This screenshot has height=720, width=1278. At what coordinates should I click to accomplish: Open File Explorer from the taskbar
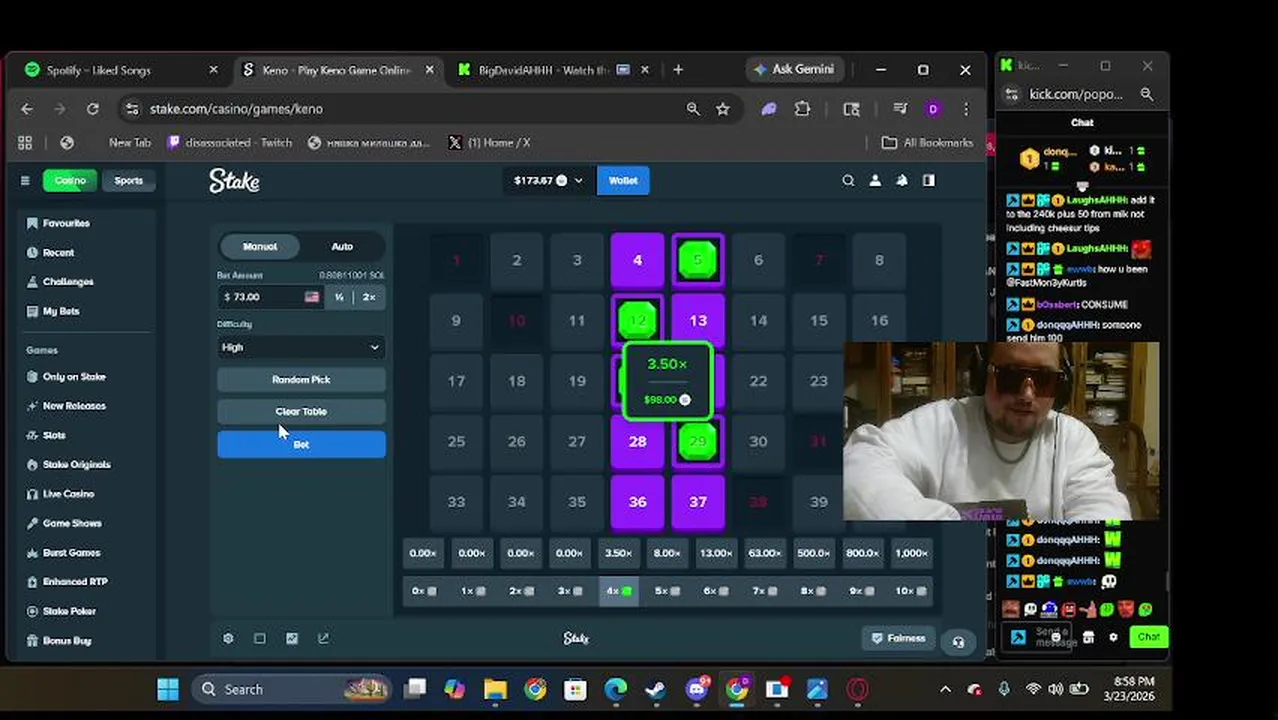[x=495, y=689]
